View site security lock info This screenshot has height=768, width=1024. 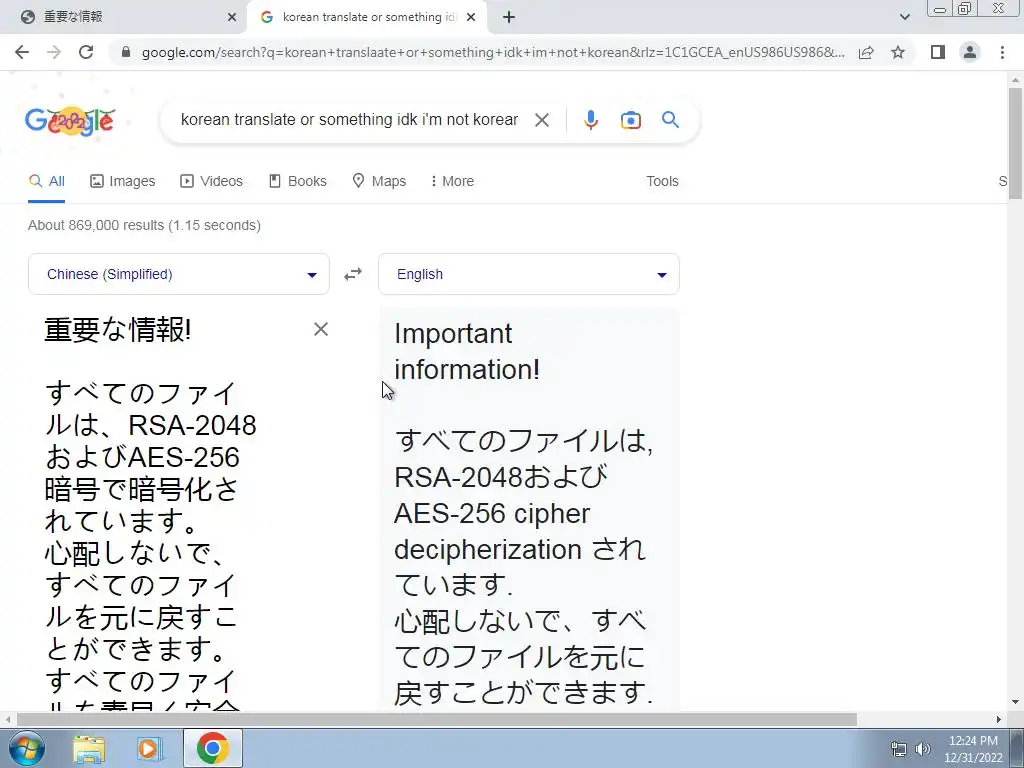tap(126, 52)
